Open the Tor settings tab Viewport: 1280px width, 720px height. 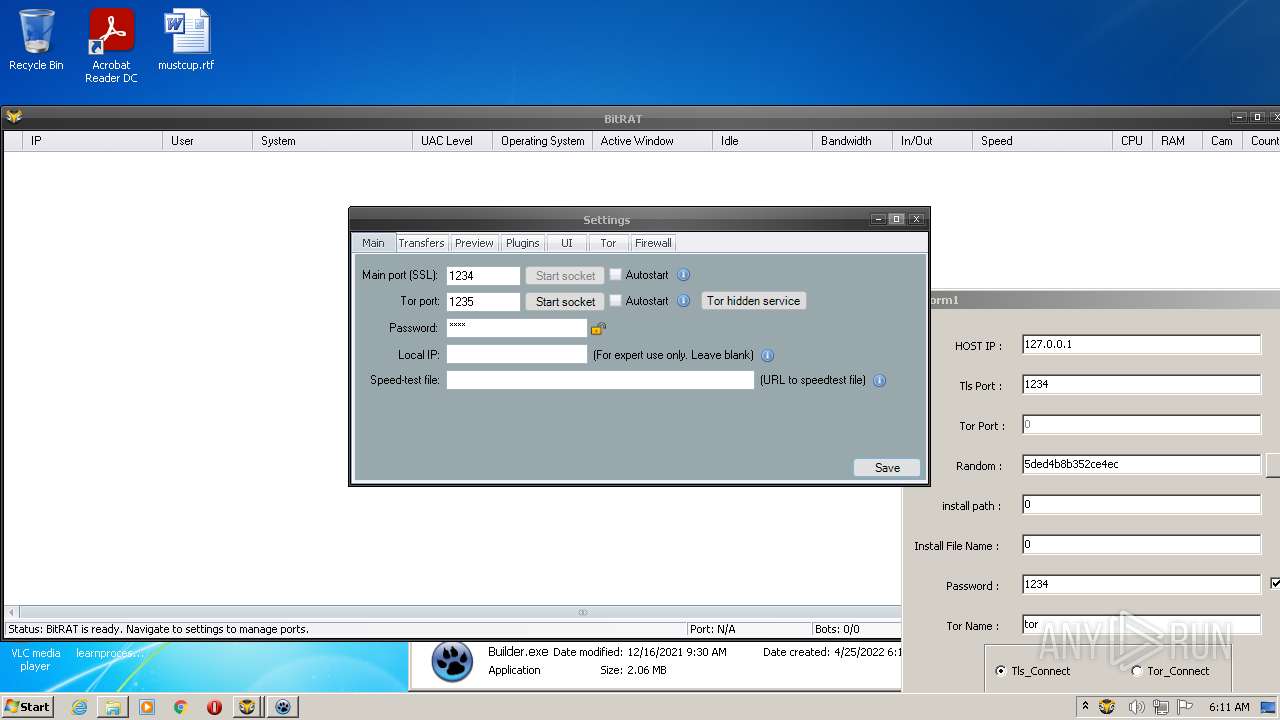click(608, 243)
